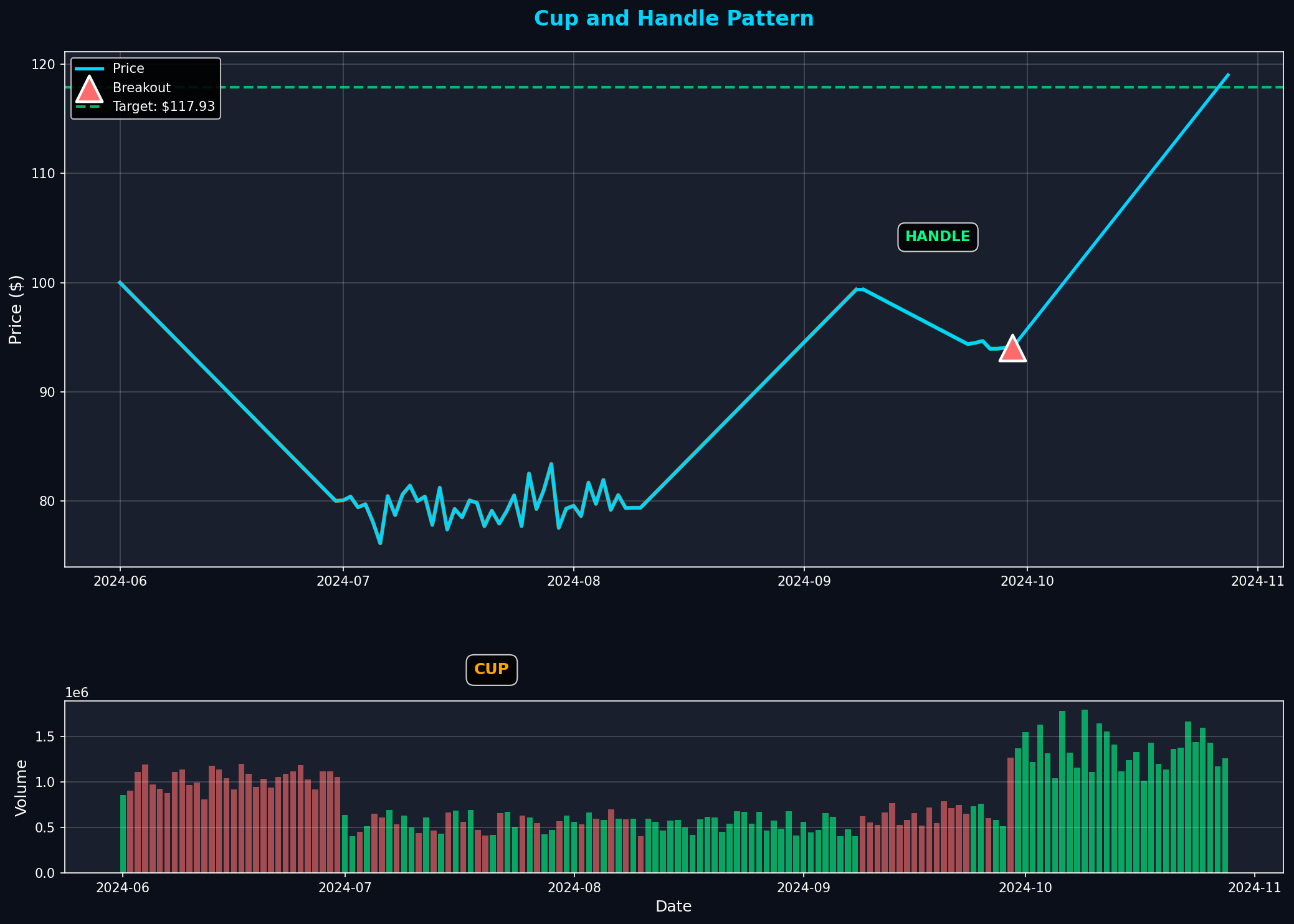Toggle the Price legend entry

click(129, 68)
